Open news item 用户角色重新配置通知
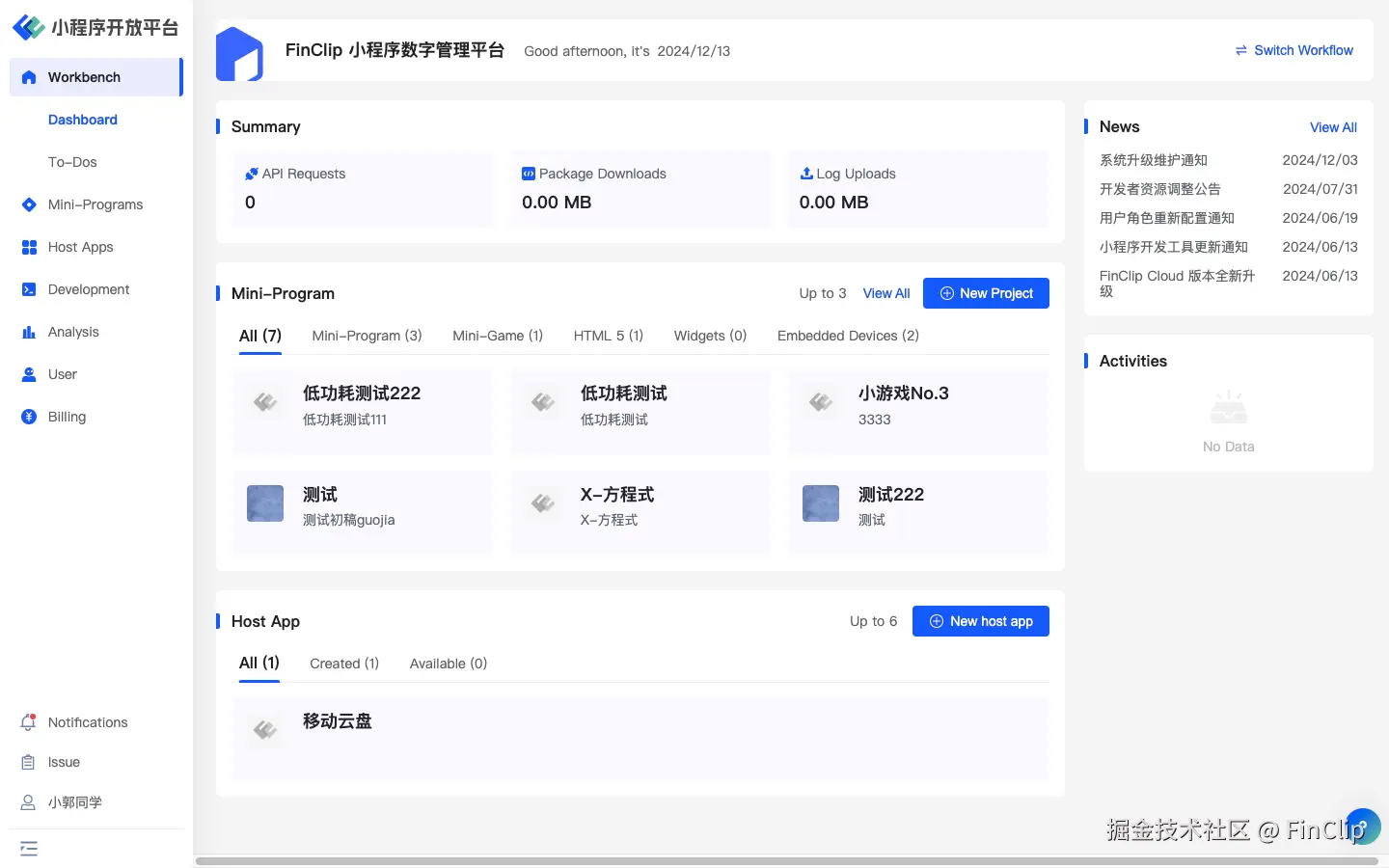1389x868 pixels. (1167, 218)
